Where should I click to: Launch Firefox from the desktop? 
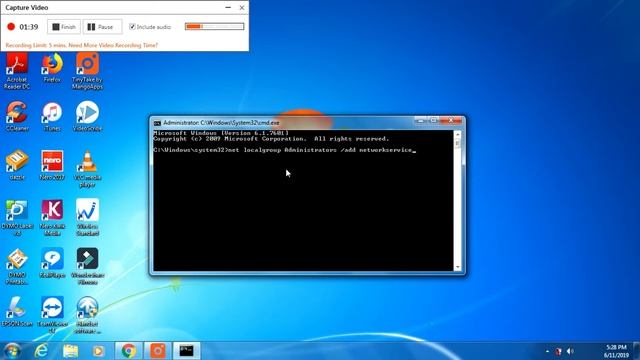point(52,68)
